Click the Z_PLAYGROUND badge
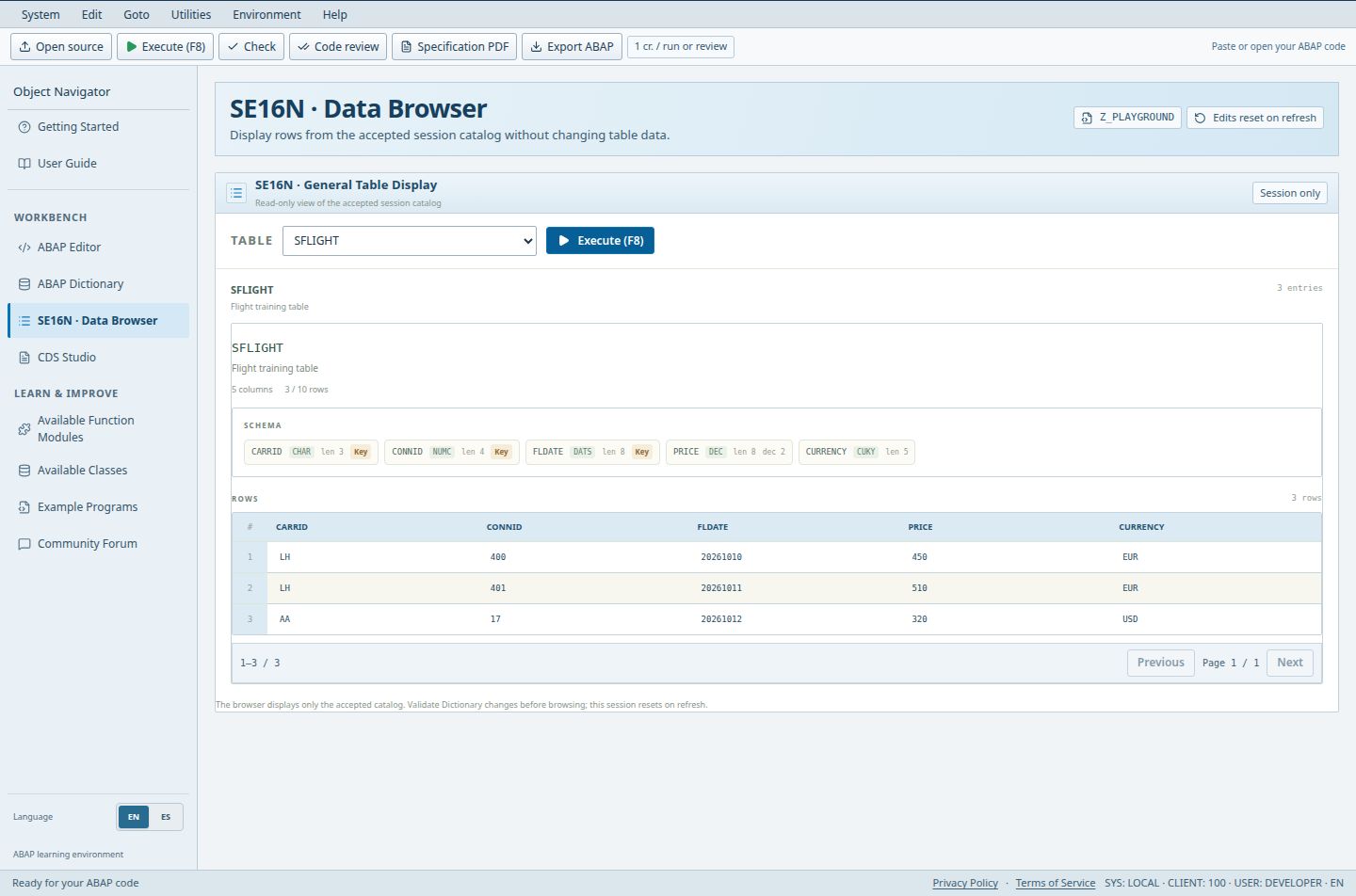 [x=1127, y=118]
